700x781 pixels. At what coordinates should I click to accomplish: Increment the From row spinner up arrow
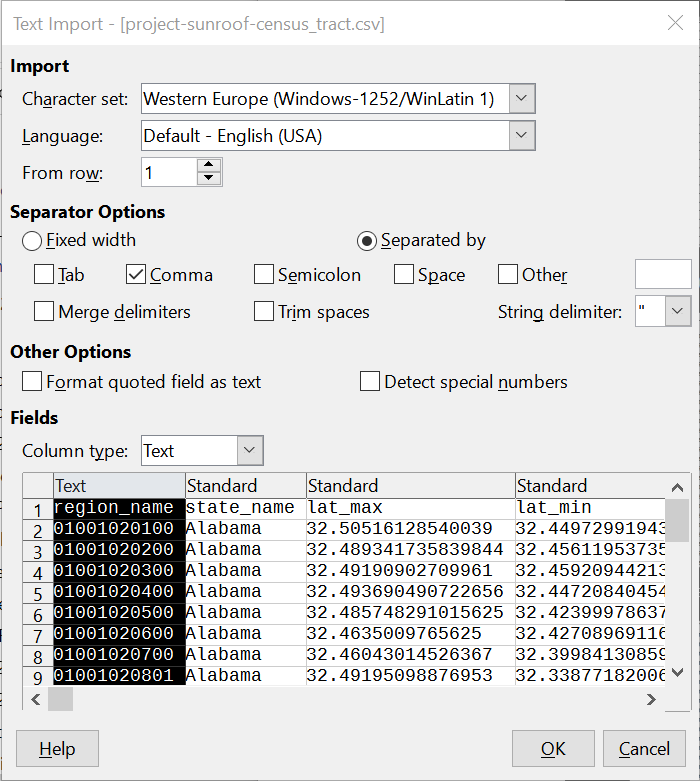tap(208, 165)
